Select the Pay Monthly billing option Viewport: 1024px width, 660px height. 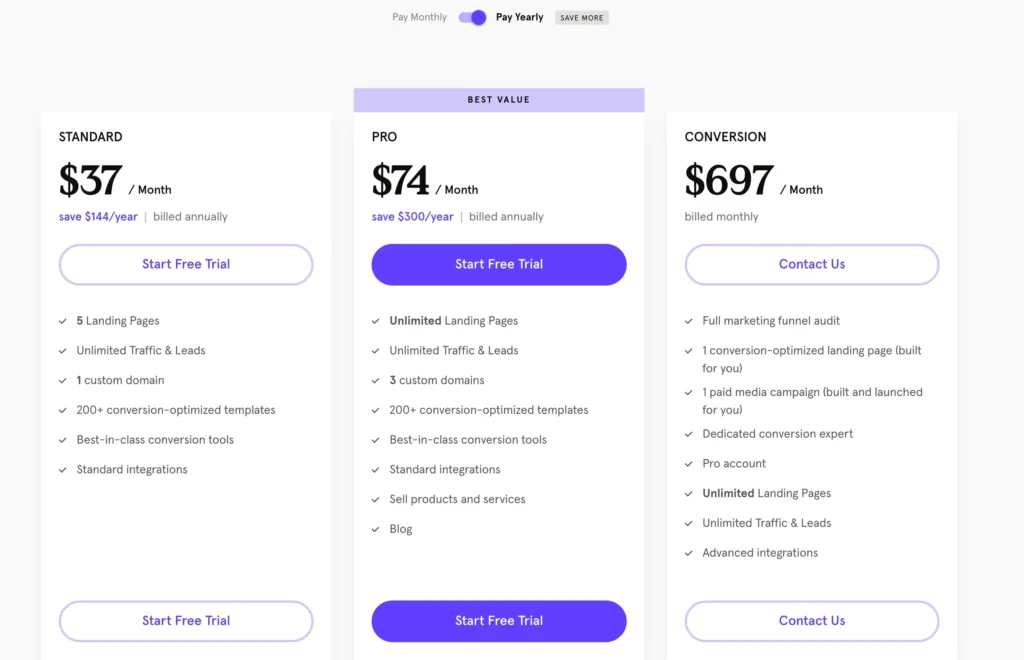click(x=419, y=17)
